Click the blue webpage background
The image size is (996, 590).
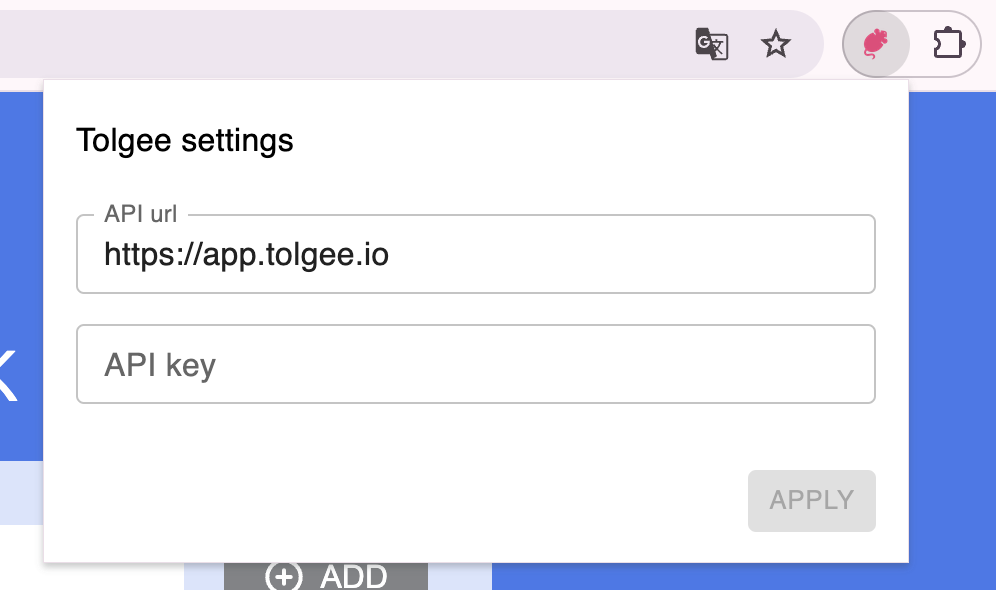tap(960, 300)
